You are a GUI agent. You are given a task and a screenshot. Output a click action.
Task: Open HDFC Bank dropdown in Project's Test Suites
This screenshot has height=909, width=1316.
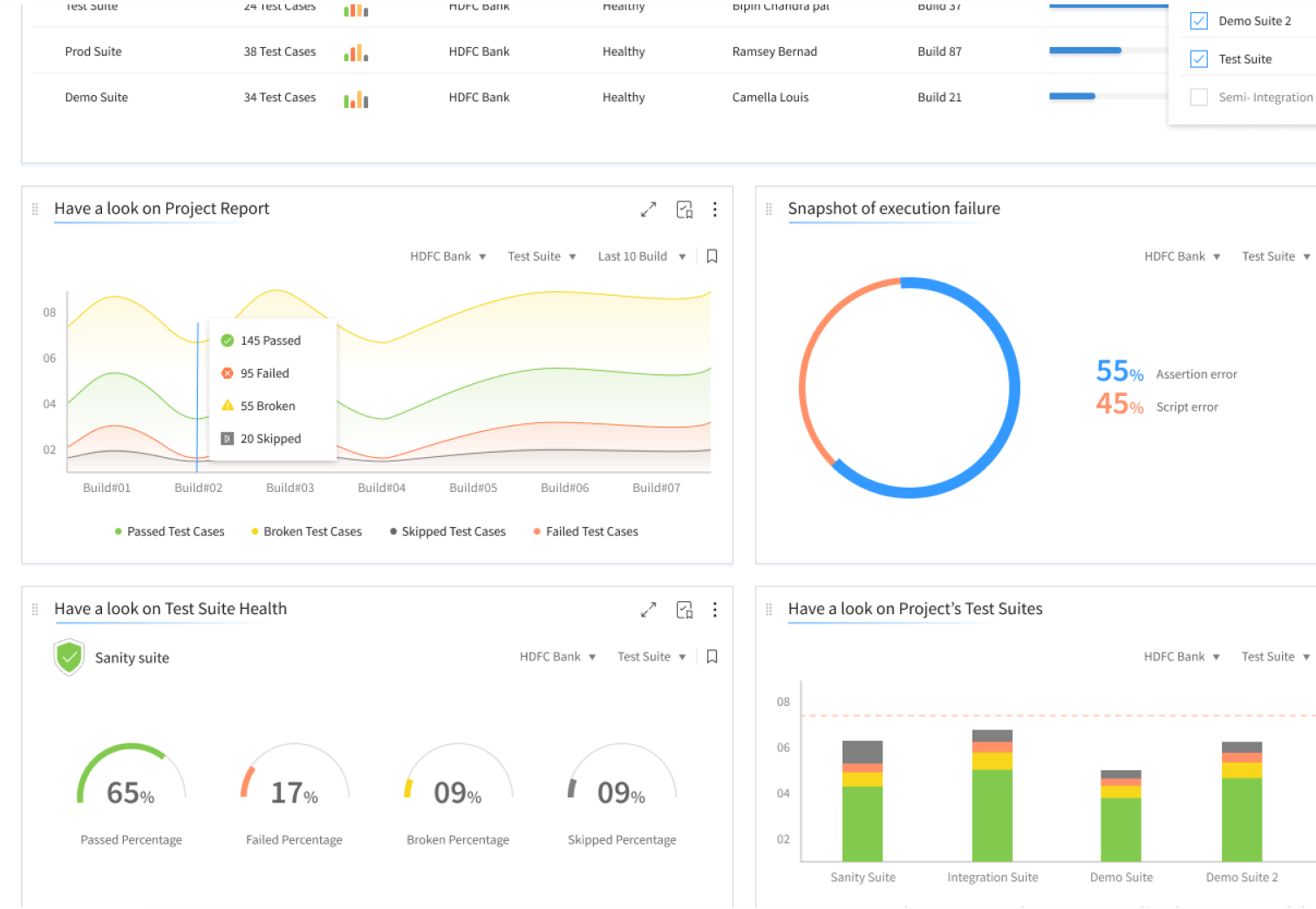1183,657
